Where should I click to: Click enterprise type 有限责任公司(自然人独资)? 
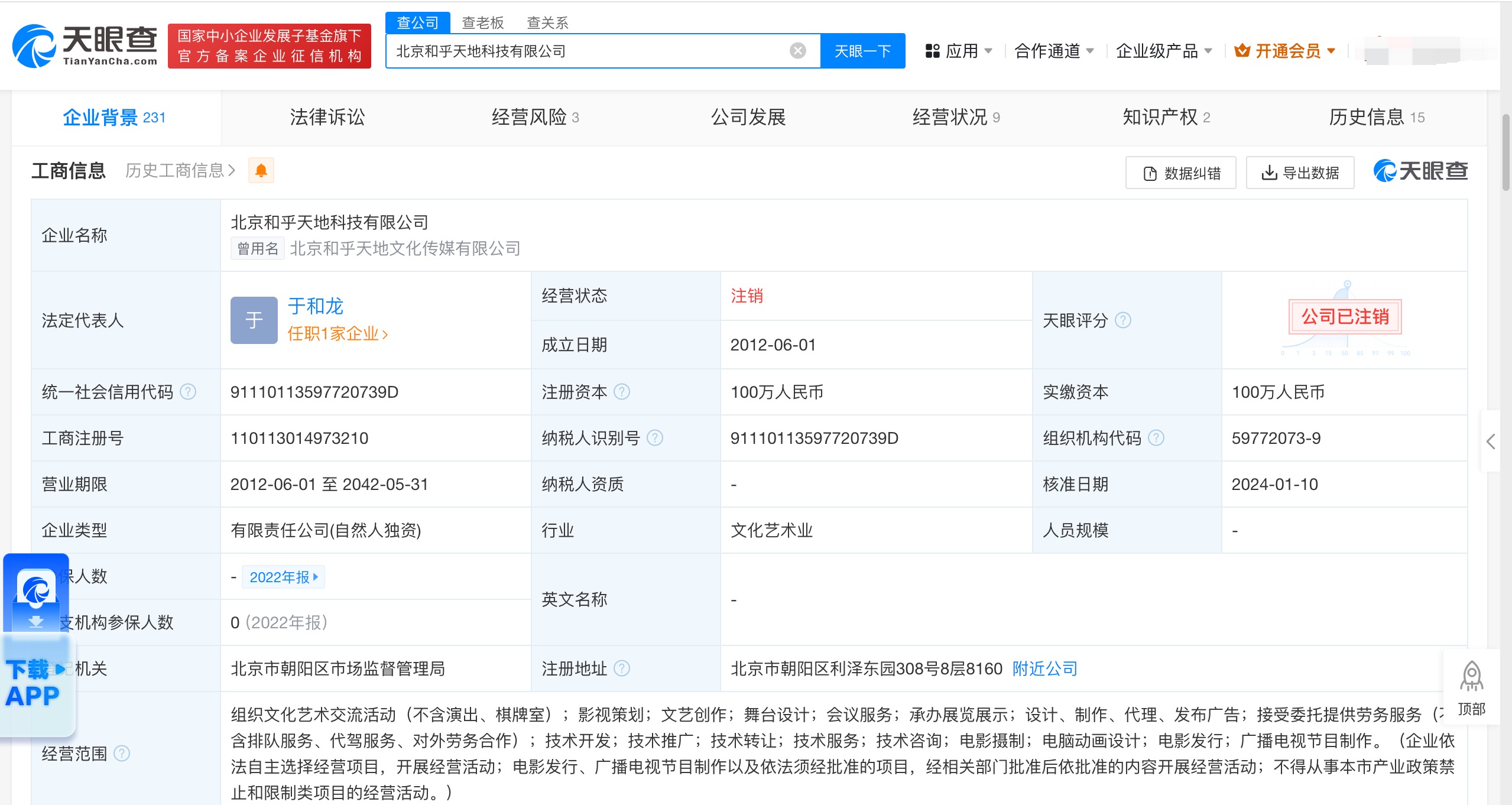click(326, 530)
